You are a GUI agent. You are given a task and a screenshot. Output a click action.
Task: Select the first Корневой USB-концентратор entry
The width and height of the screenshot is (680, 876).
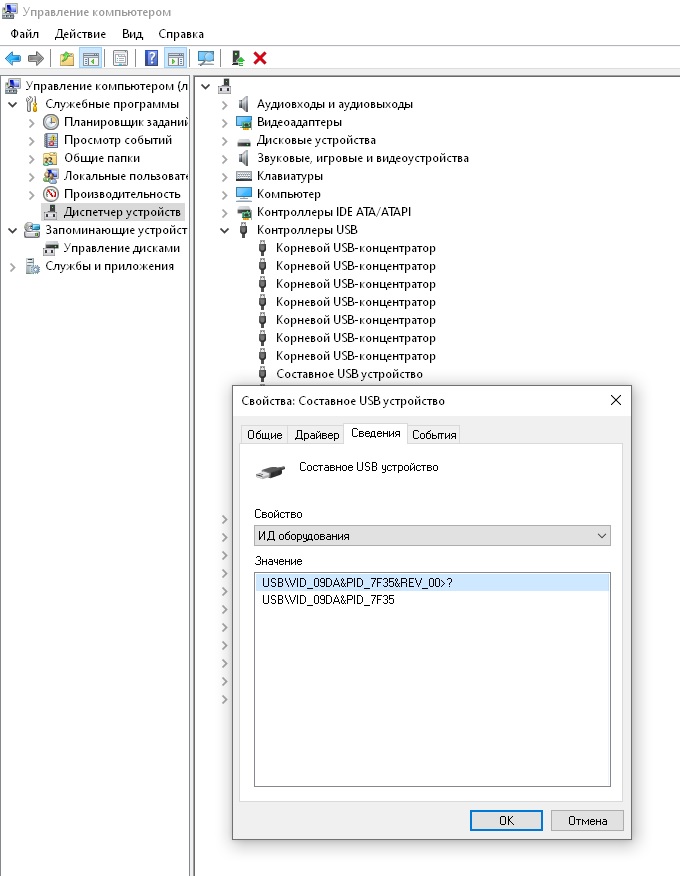click(x=355, y=248)
